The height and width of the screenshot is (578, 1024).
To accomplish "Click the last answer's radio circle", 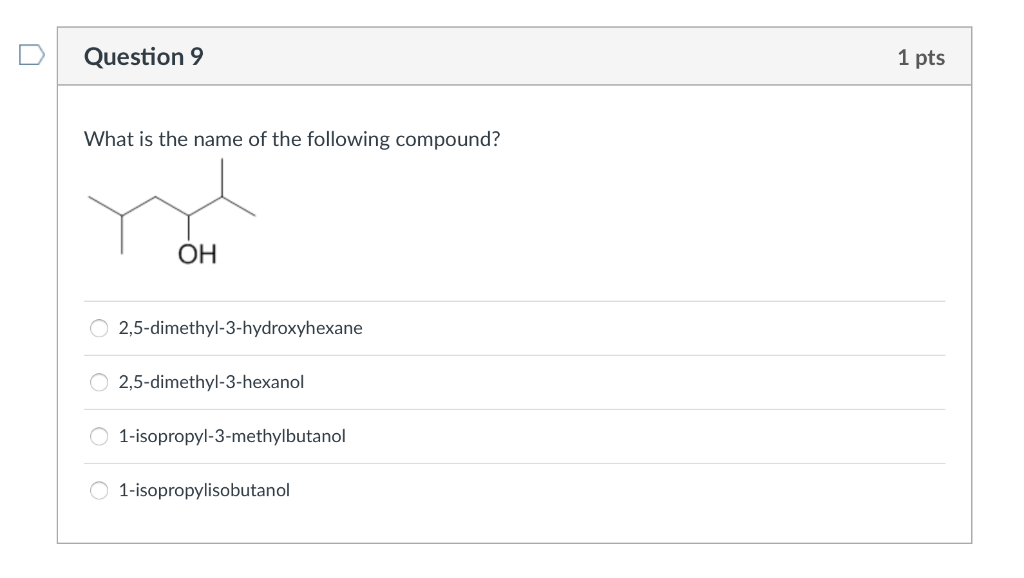I will coord(99,490).
